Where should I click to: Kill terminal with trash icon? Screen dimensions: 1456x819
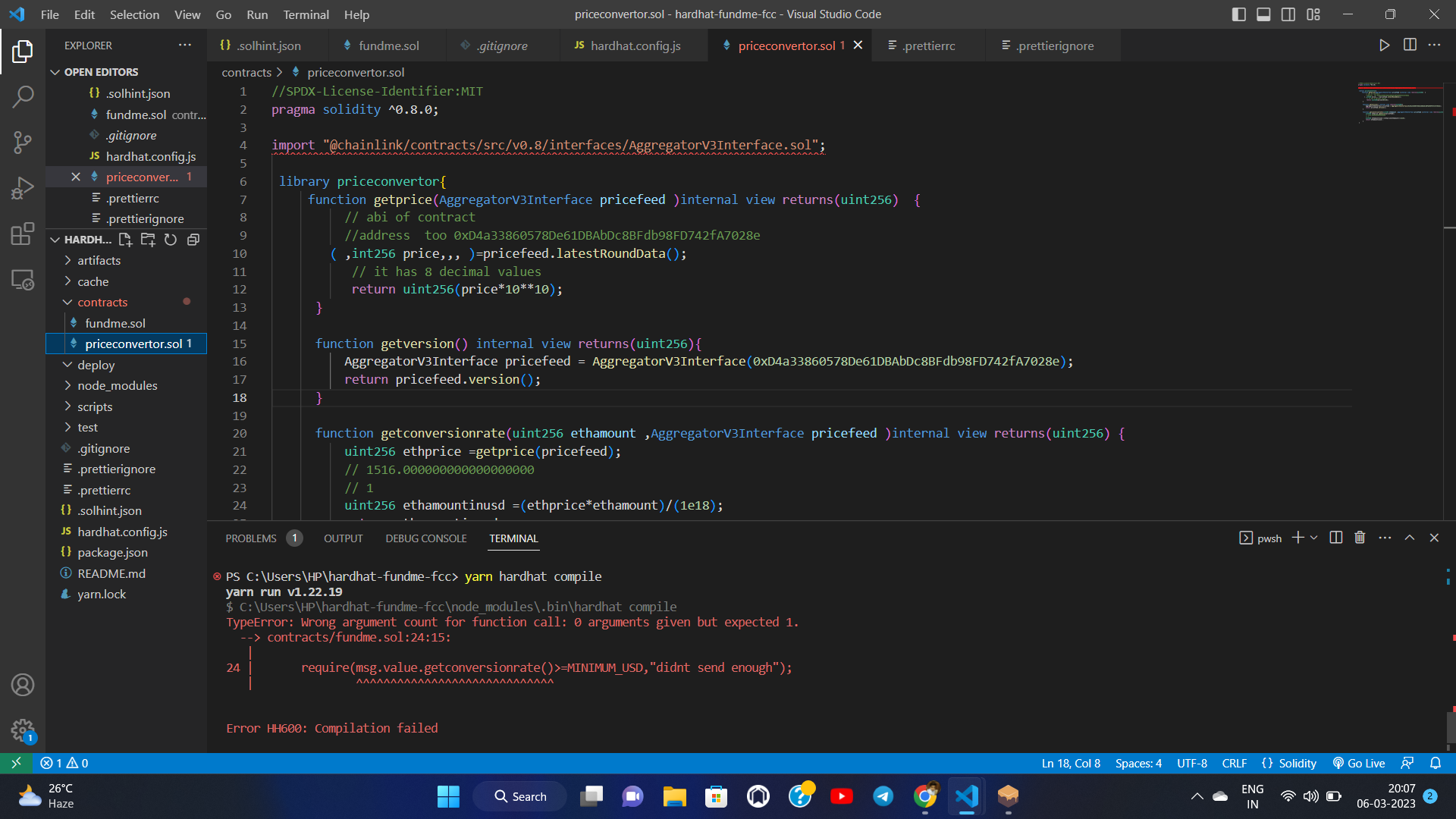[x=1360, y=538]
